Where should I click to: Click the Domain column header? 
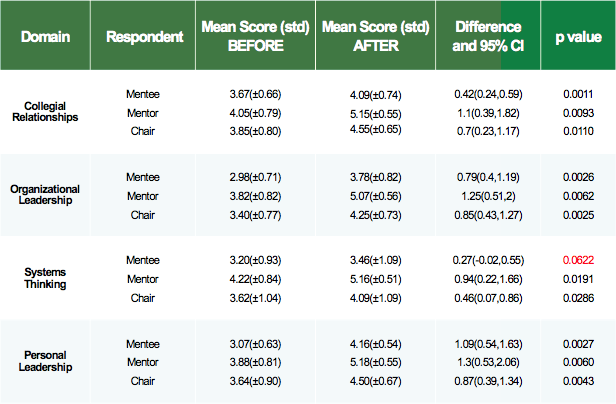tap(45, 37)
